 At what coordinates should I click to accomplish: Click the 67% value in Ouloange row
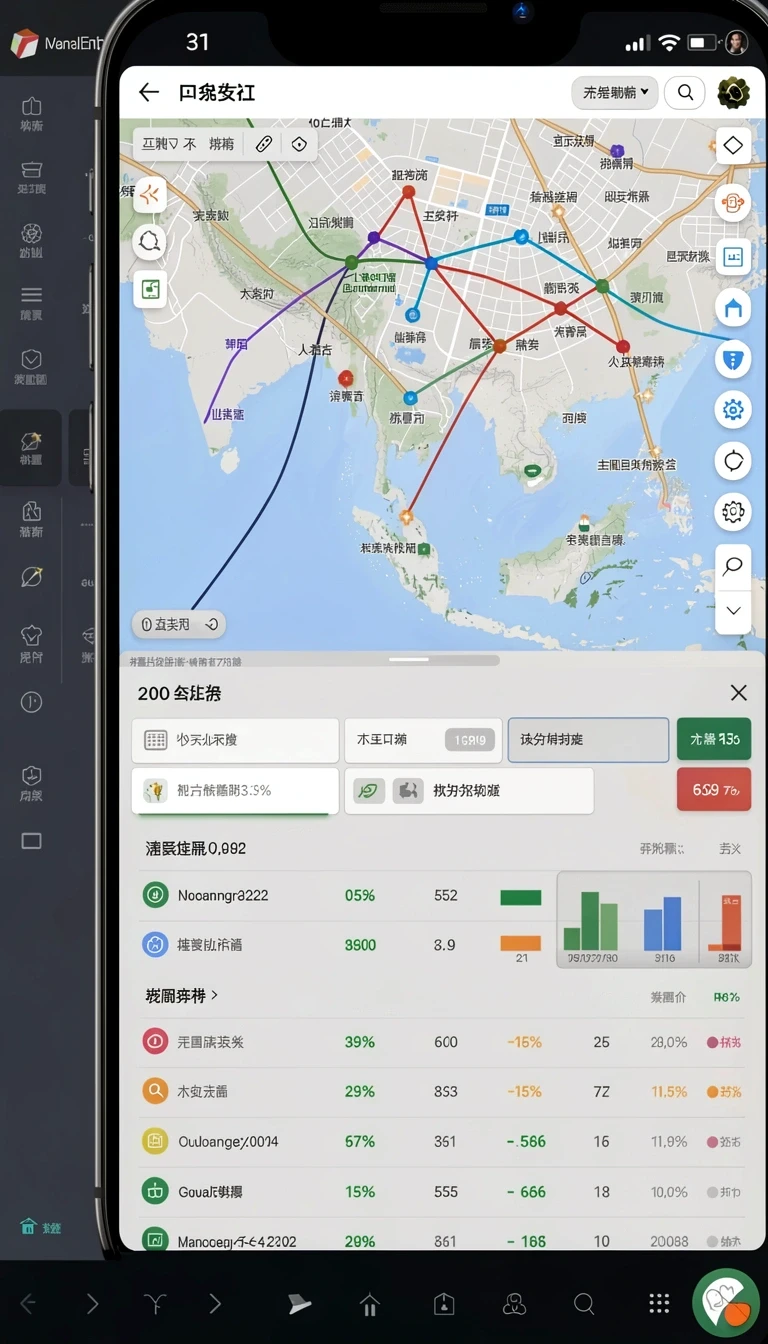(x=360, y=1142)
